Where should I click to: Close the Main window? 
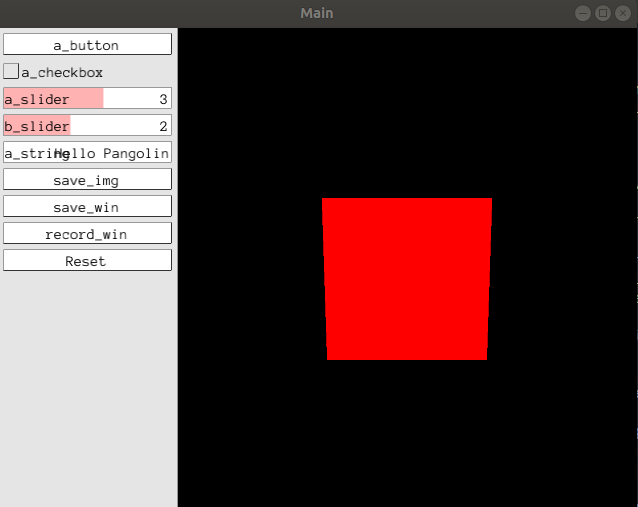click(x=623, y=13)
